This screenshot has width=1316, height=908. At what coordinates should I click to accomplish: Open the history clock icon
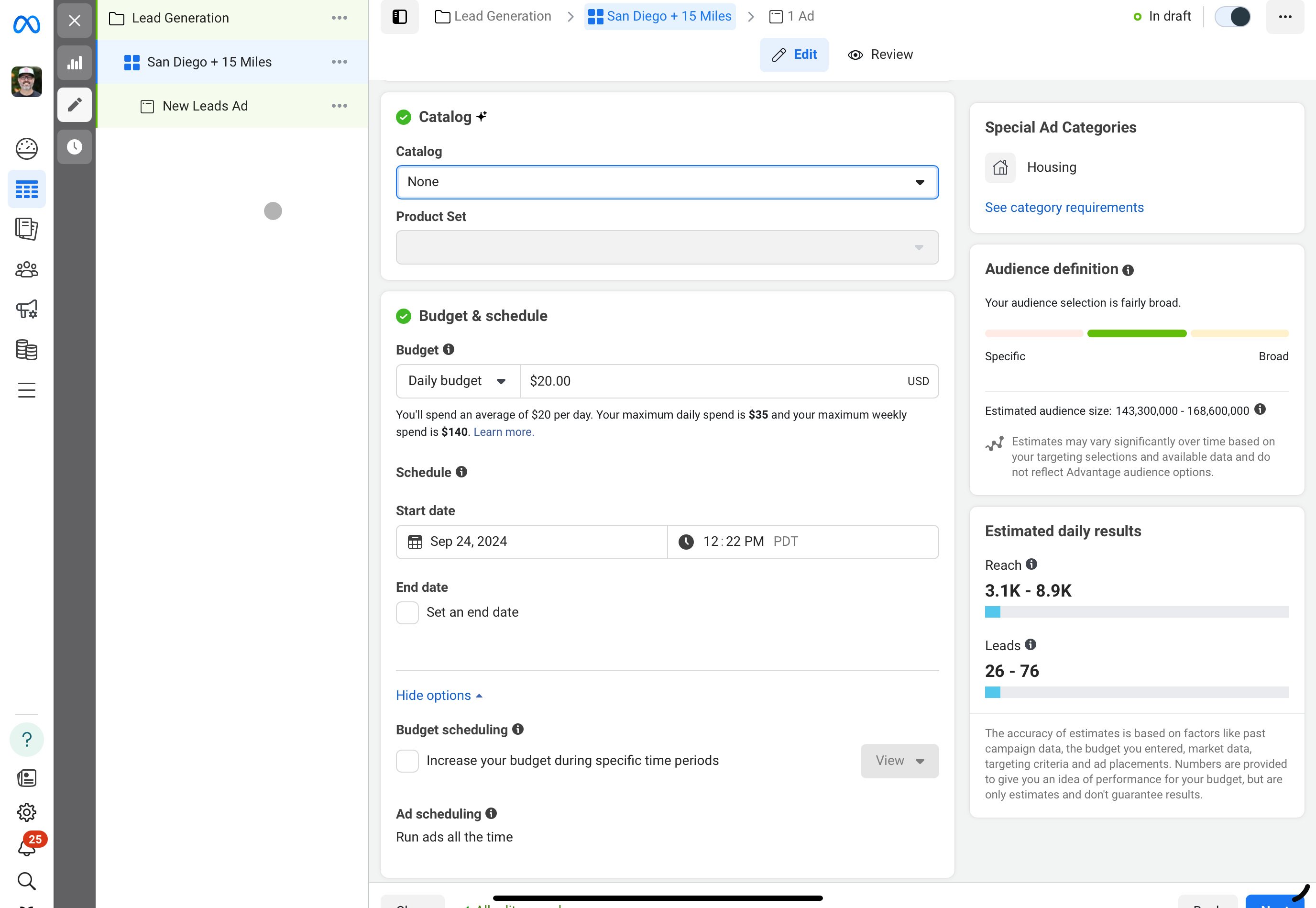coord(75,147)
